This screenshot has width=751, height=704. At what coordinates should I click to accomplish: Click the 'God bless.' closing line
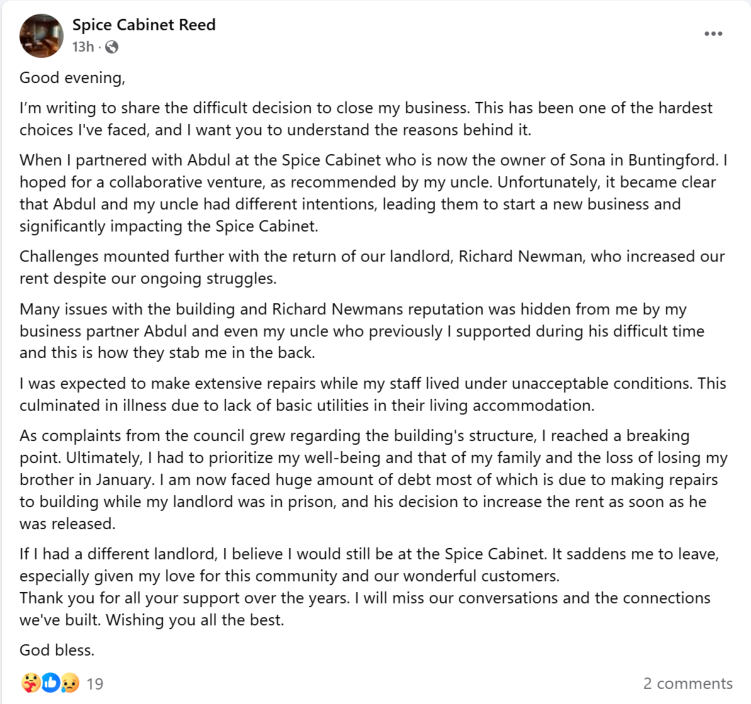(57, 650)
